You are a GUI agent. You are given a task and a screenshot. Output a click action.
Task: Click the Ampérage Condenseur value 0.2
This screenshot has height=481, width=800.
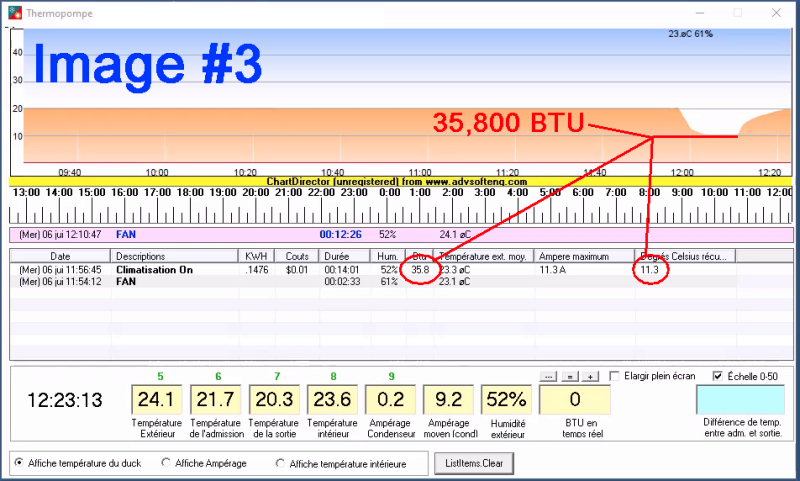tap(390, 399)
